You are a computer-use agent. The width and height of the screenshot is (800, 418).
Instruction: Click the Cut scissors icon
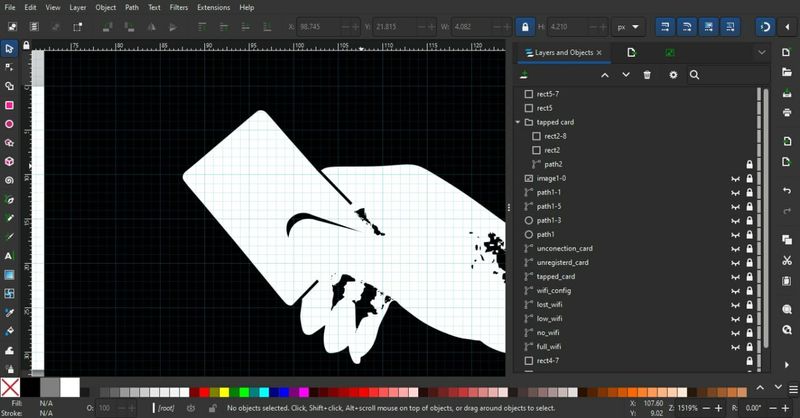787,260
